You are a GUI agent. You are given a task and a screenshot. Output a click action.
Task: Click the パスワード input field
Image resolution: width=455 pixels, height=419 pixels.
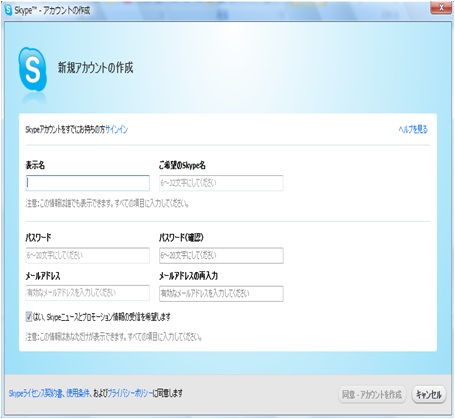point(88,256)
